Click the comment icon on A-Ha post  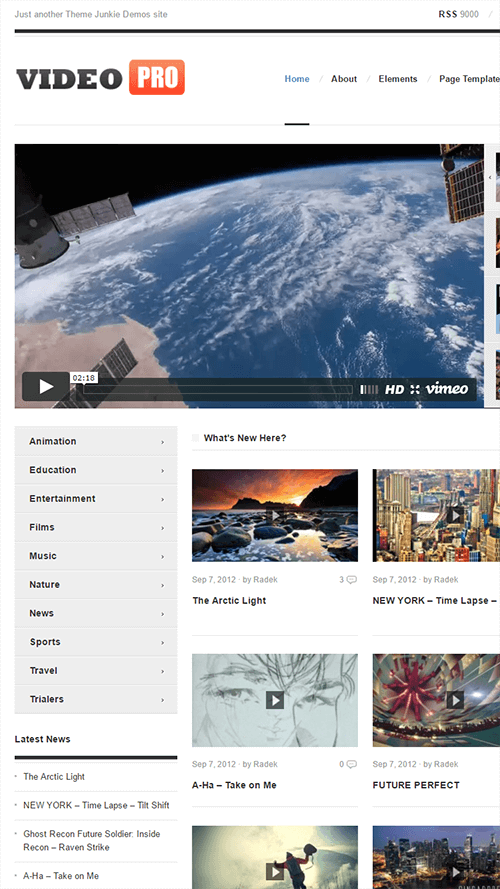click(351, 764)
